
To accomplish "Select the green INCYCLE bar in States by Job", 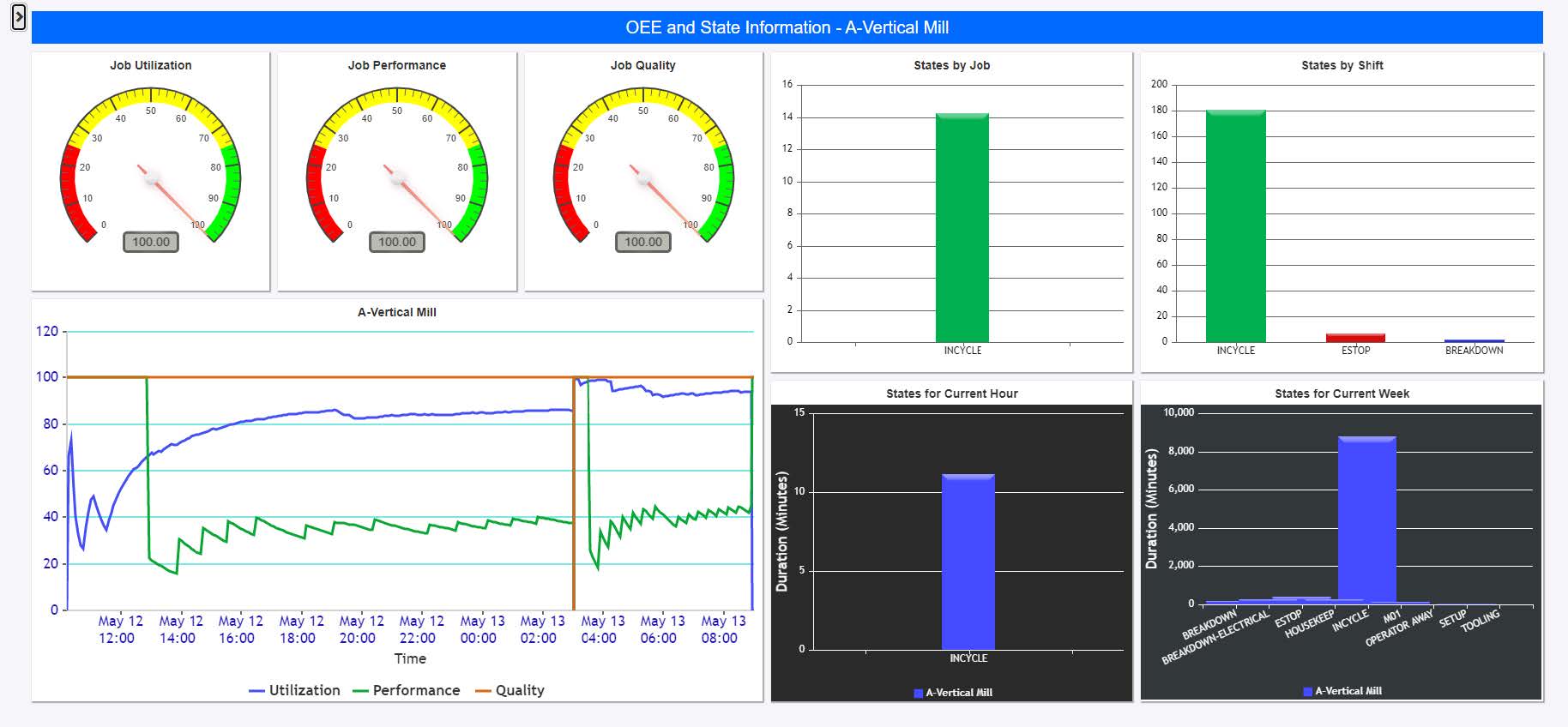I will pos(962,228).
